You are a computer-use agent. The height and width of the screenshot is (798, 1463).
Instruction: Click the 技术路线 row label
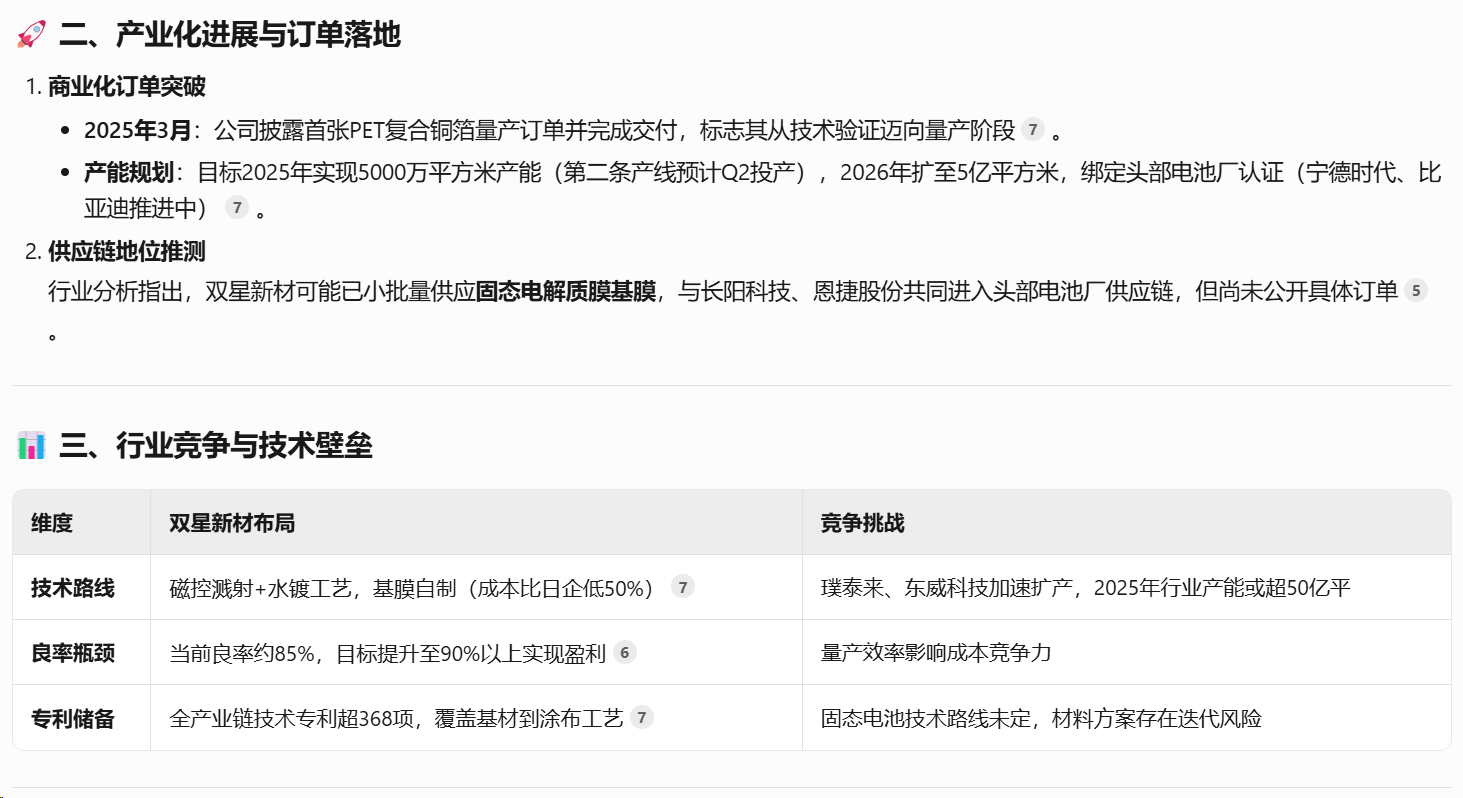click(x=73, y=588)
